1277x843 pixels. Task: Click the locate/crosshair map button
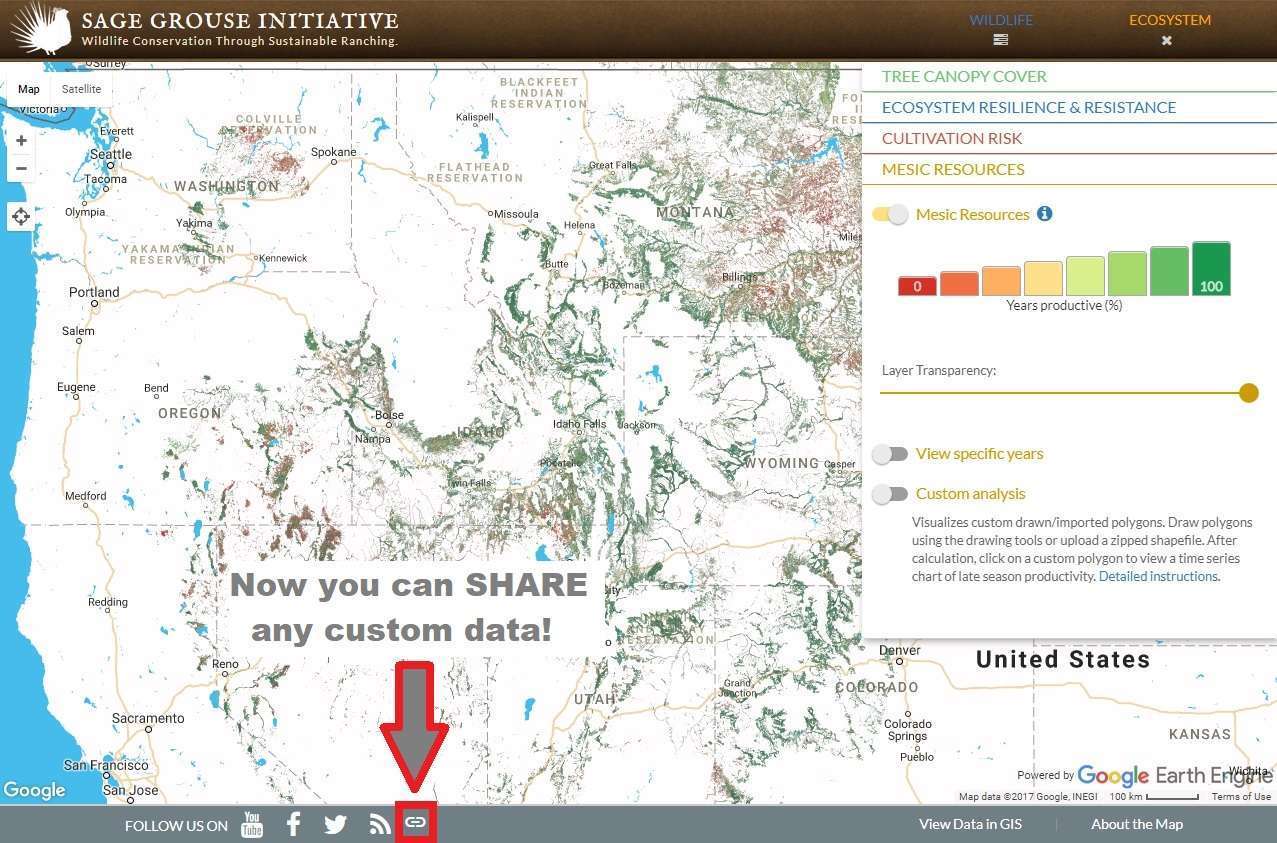[21, 216]
